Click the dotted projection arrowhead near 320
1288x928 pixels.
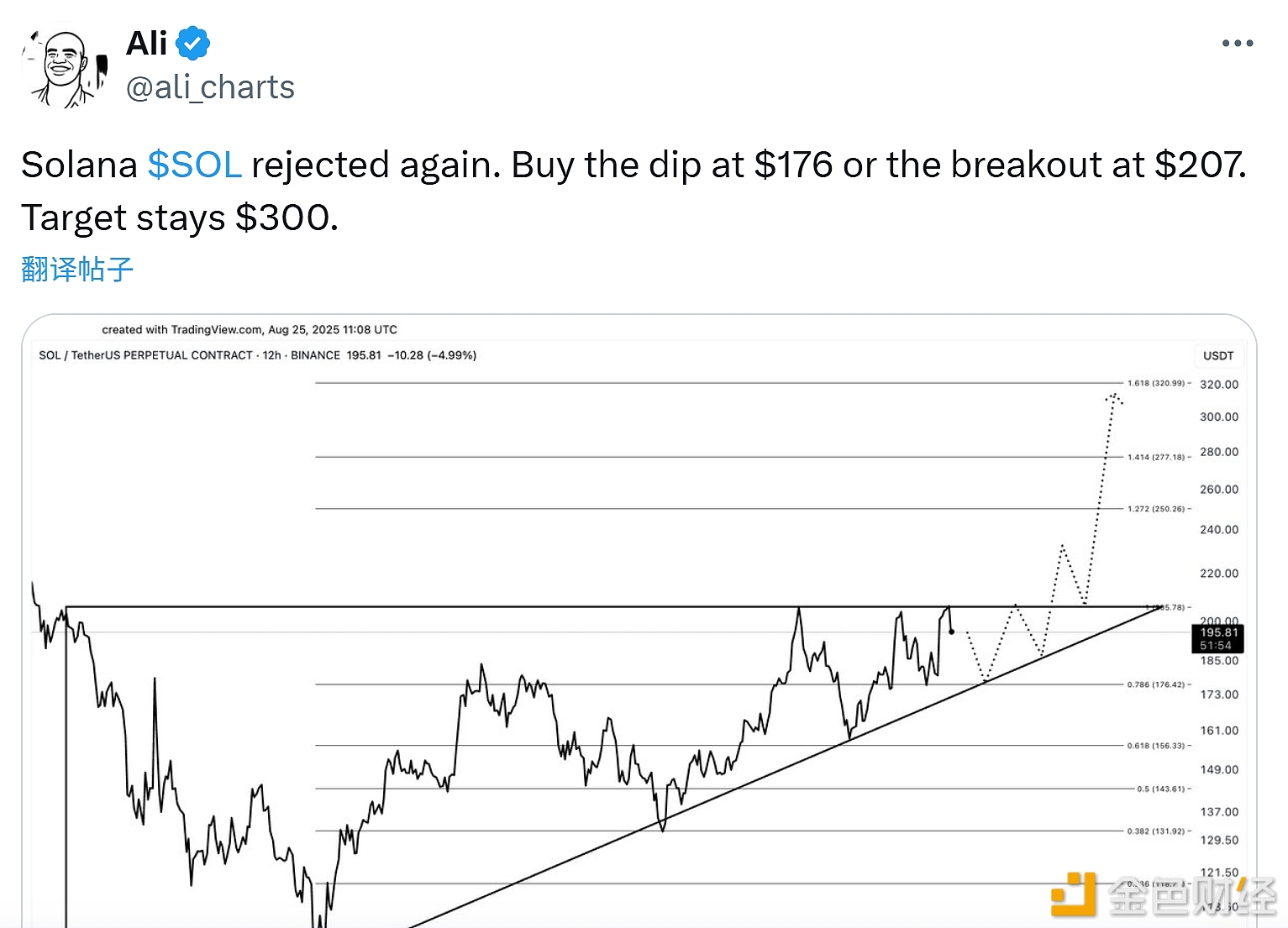(x=1114, y=397)
